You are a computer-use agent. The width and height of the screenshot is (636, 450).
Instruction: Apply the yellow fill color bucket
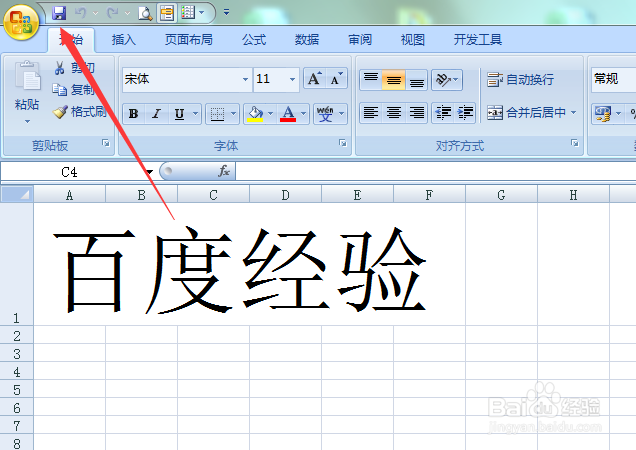(255, 114)
